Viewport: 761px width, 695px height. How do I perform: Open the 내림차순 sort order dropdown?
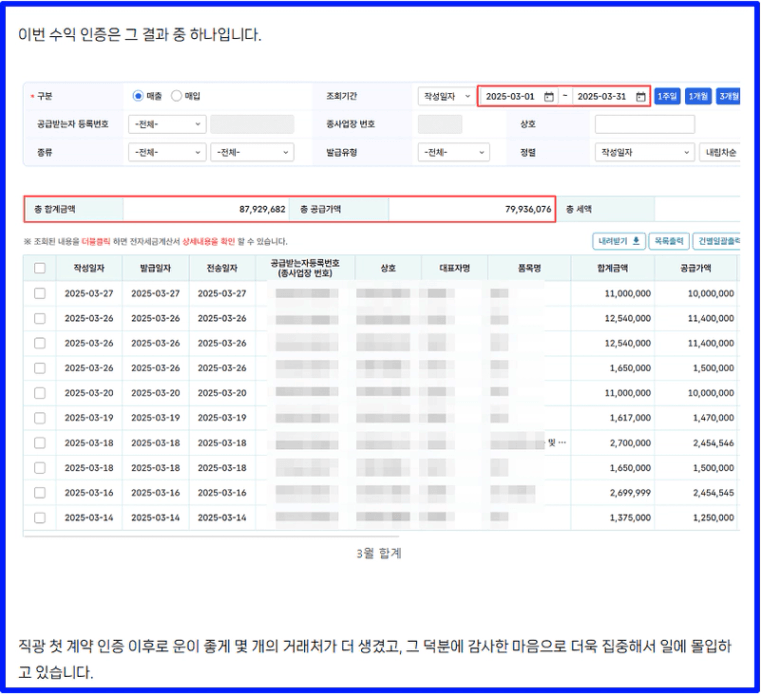click(x=720, y=153)
